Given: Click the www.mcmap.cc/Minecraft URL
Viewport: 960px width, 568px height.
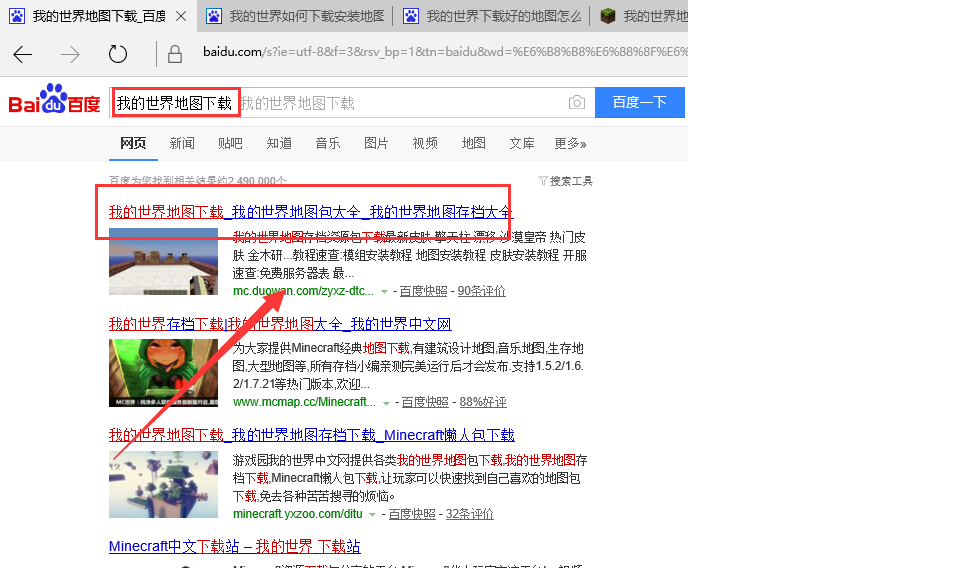Looking at the screenshot, I should tap(304, 402).
